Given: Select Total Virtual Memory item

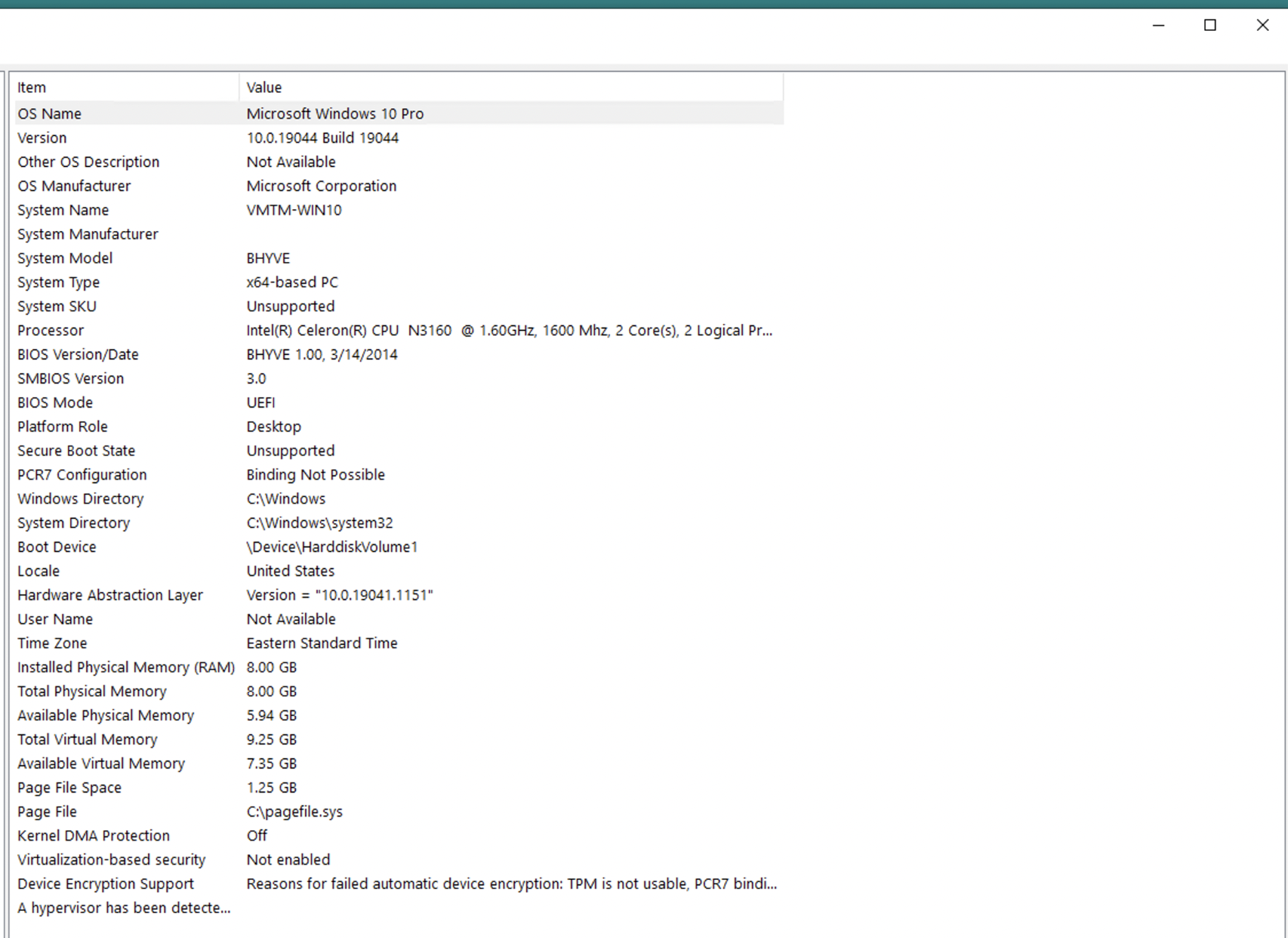Looking at the screenshot, I should click(88, 740).
